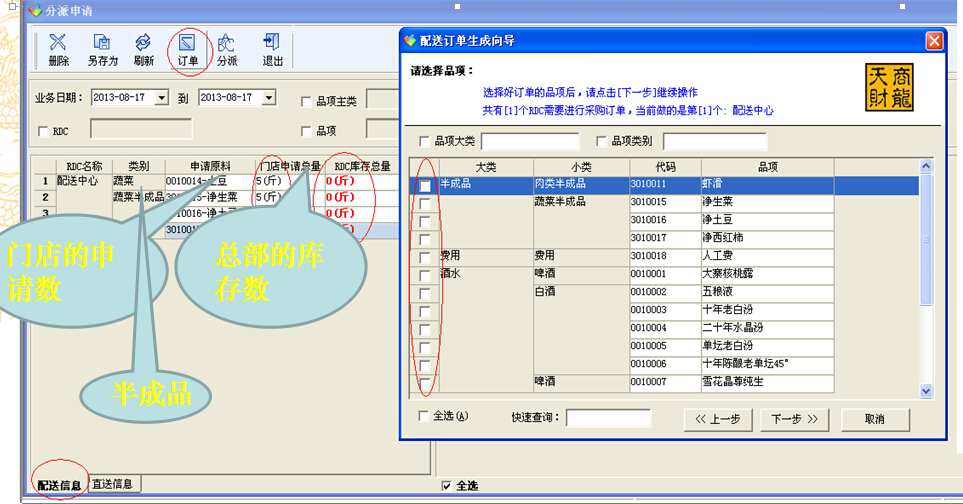This screenshot has width=963, height=504.
Task: Tick the RDC filter checkbox
Action: (x=42, y=131)
